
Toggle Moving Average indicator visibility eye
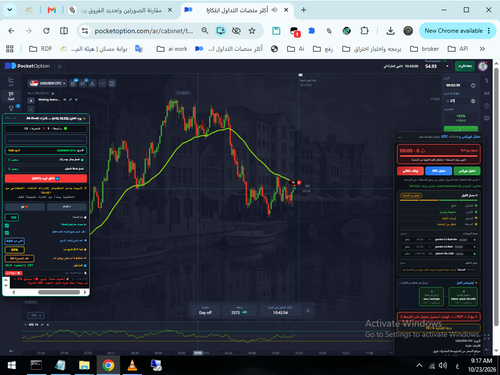pos(65,100)
